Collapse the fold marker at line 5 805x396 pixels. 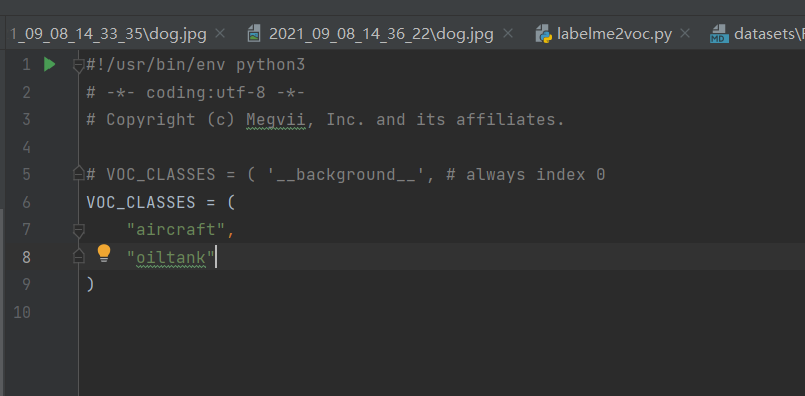pyautogui.click(x=79, y=174)
